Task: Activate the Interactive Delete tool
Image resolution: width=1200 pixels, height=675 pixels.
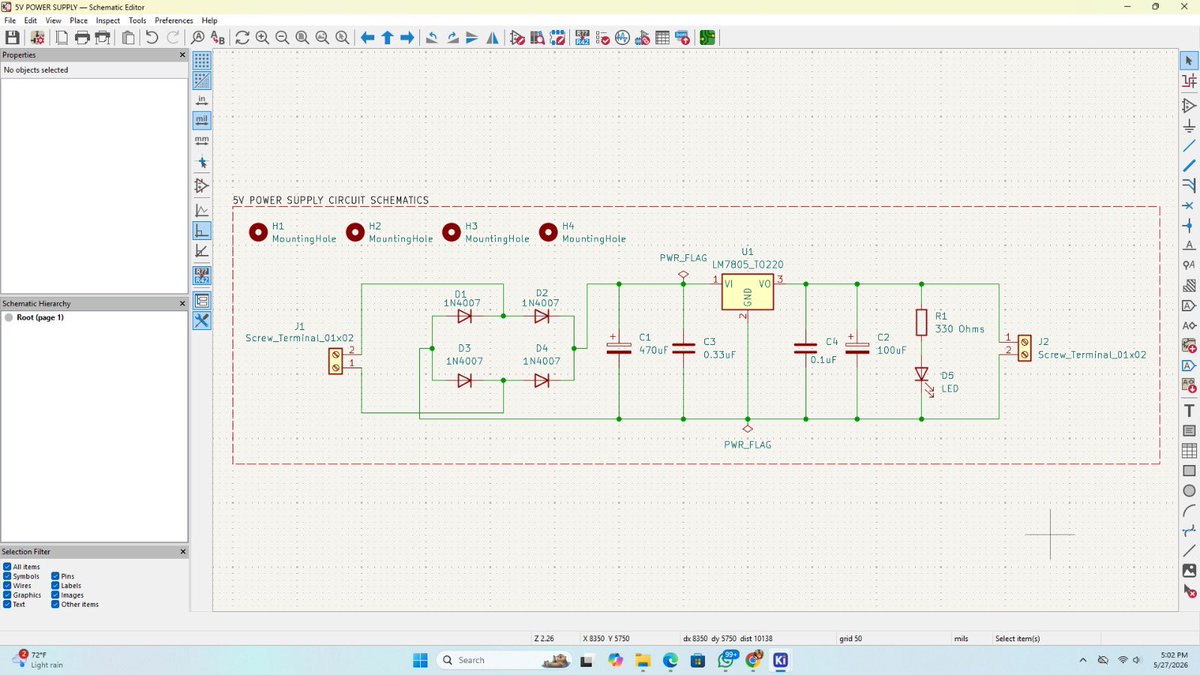Action: tap(1189, 591)
